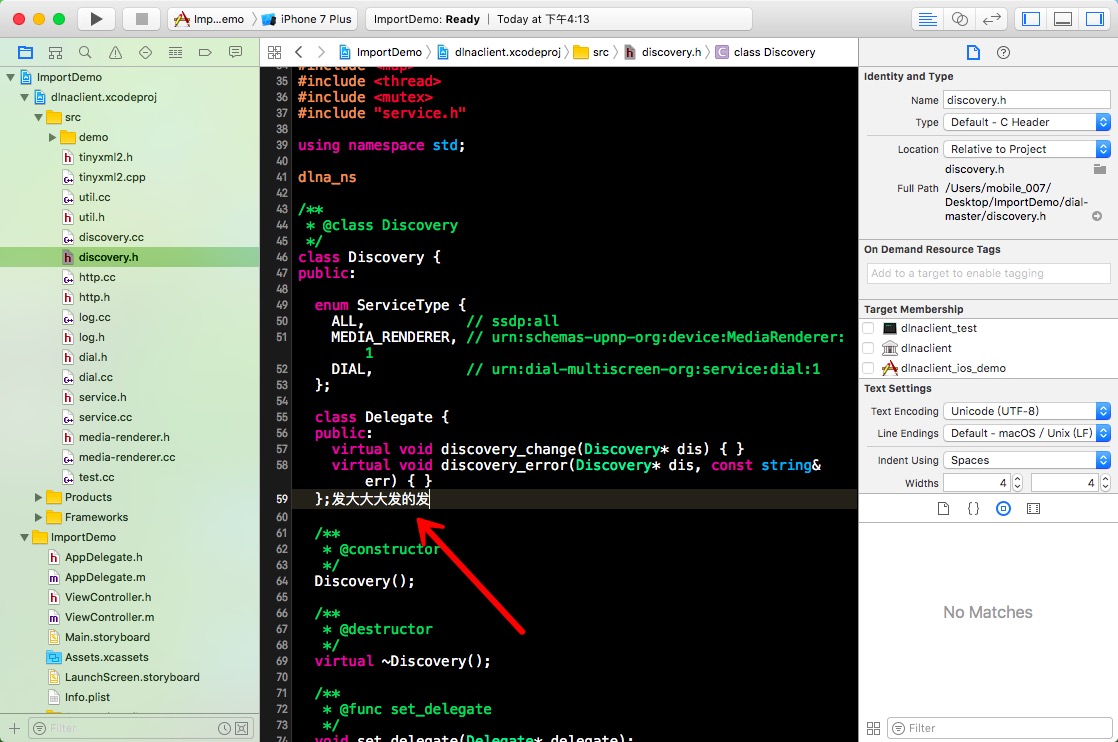Click the Run button in toolbar

pos(96,19)
